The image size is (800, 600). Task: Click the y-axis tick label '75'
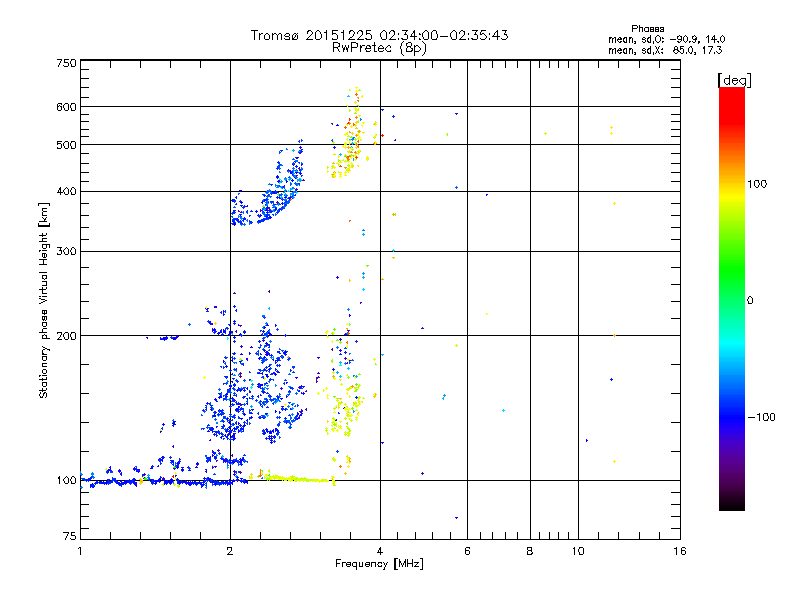click(70, 536)
